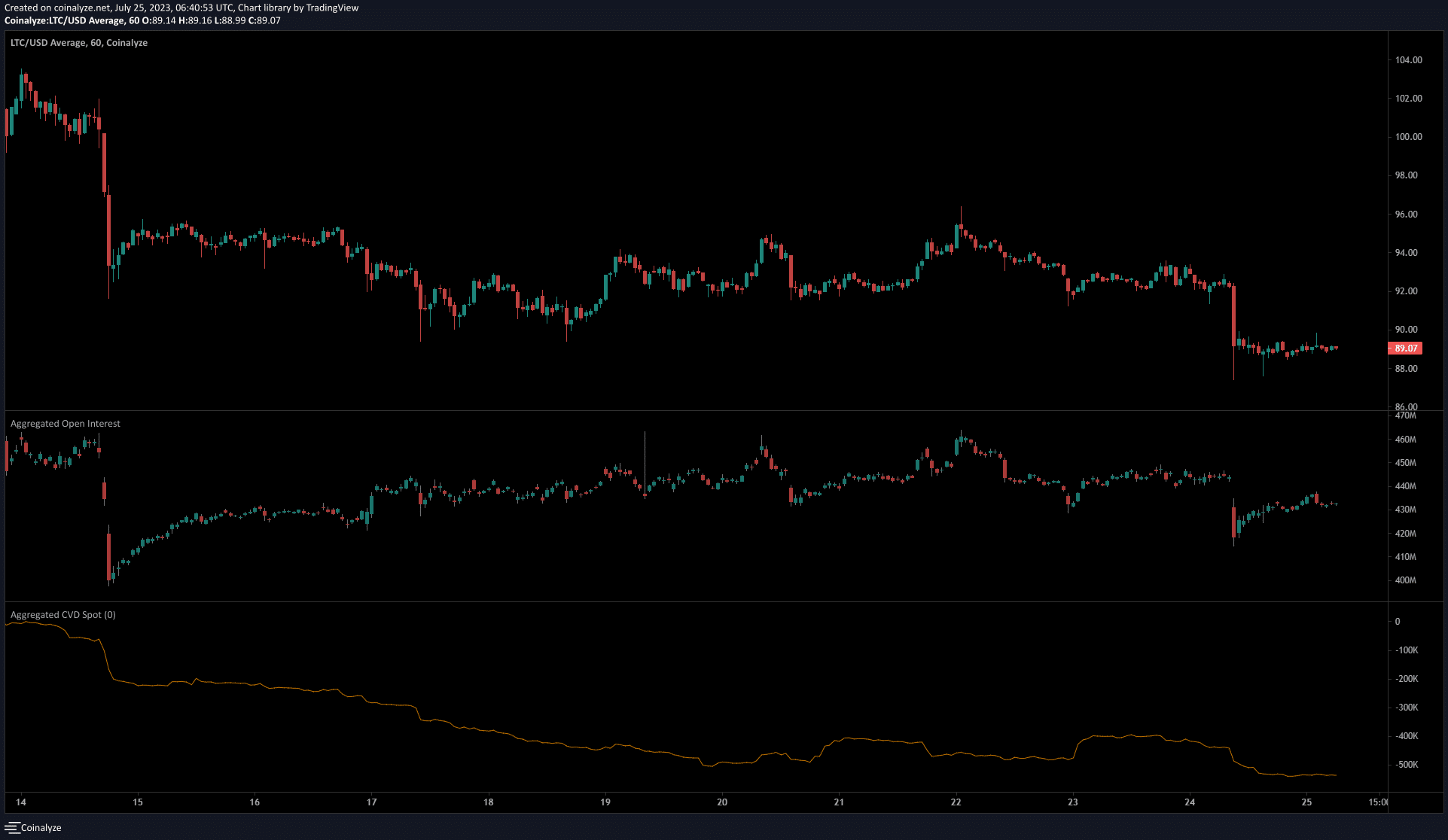
Task: Click the 0 label on CVD axis
Action: click(x=1398, y=622)
